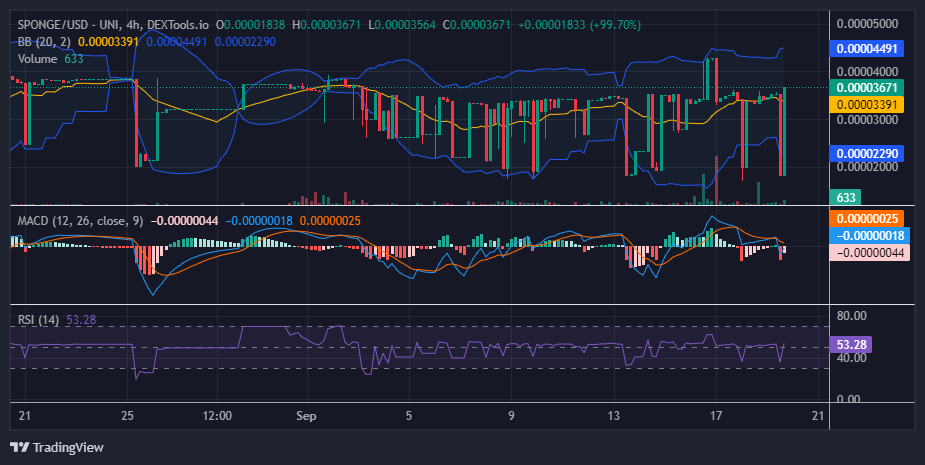Click the BB lower value 0.00002290 in legend
Image resolution: width=925 pixels, height=465 pixels.
click(245, 42)
